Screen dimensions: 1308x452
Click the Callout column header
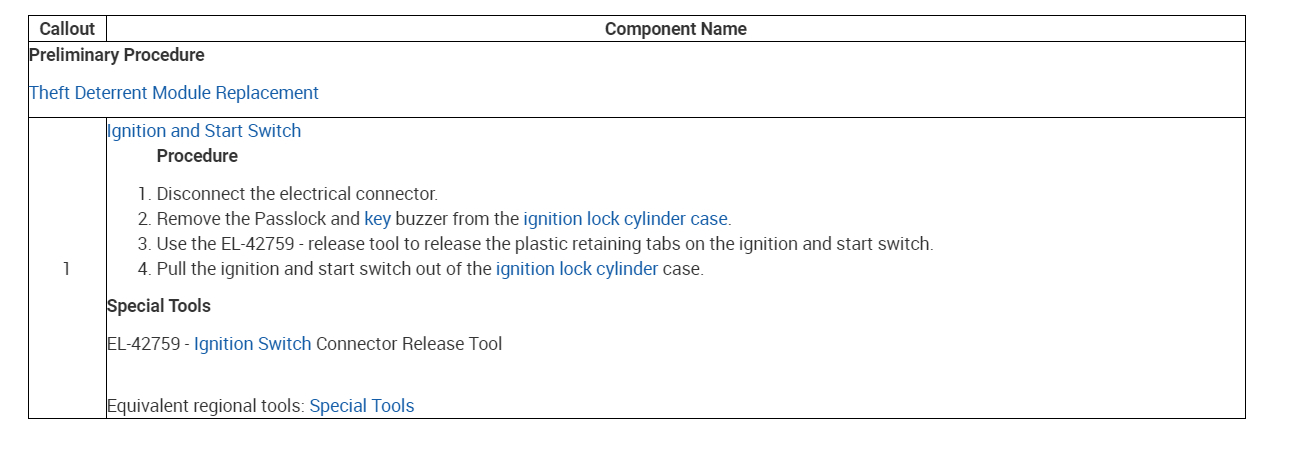coord(67,29)
